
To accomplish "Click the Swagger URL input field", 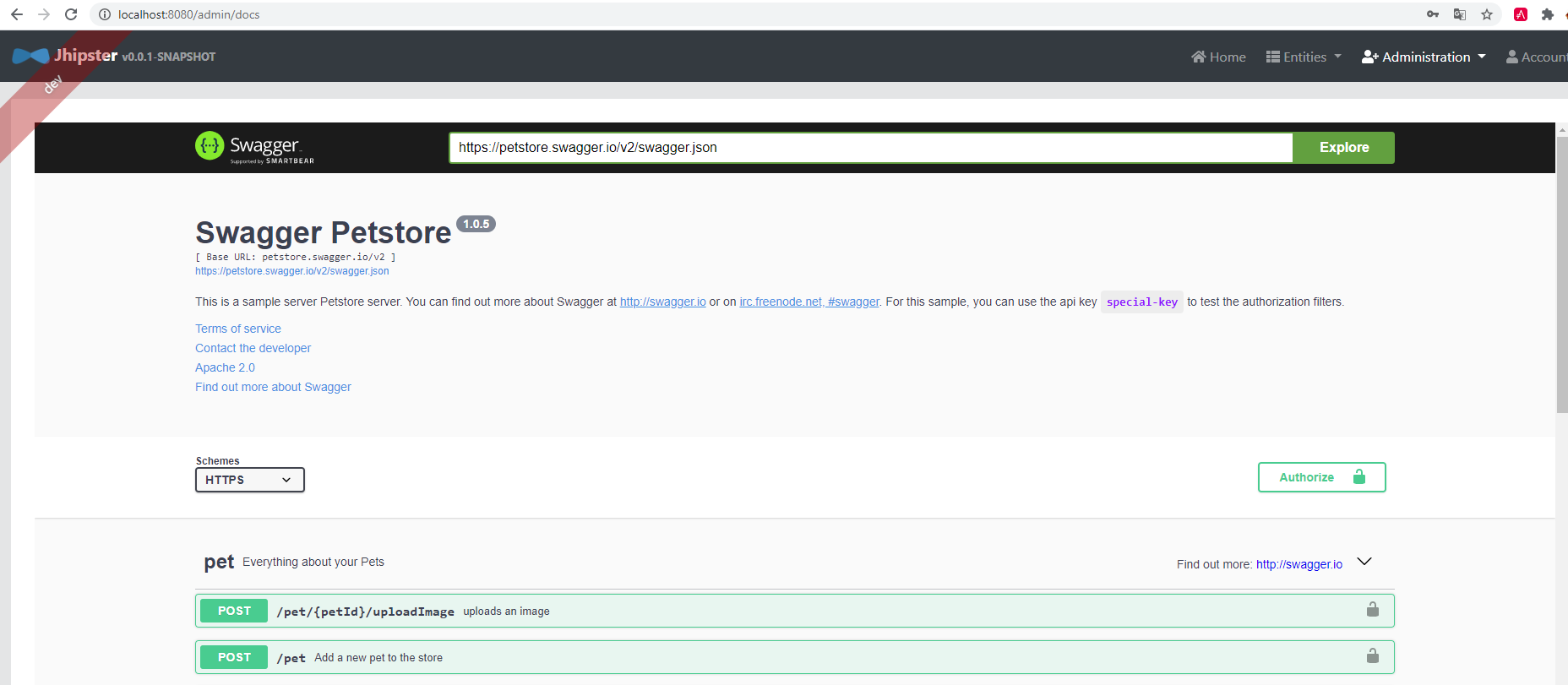I will coord(871,148).
